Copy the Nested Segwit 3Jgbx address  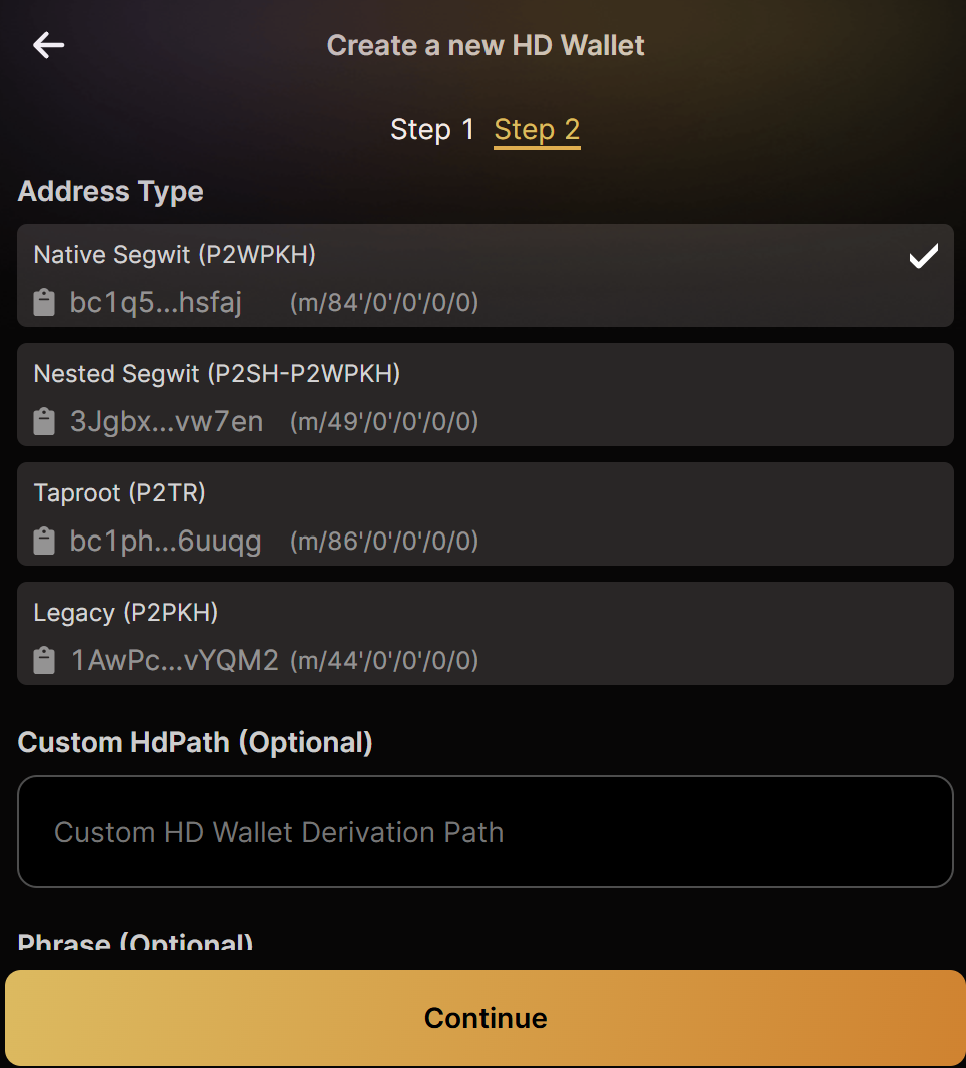click(x=44, y=422)
